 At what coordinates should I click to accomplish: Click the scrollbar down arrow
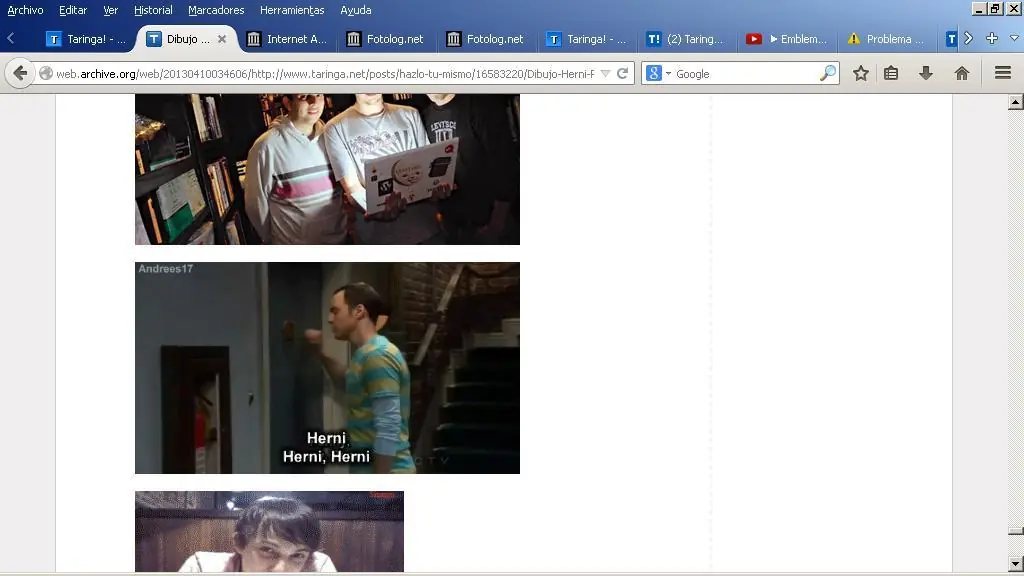point(1015,564)
